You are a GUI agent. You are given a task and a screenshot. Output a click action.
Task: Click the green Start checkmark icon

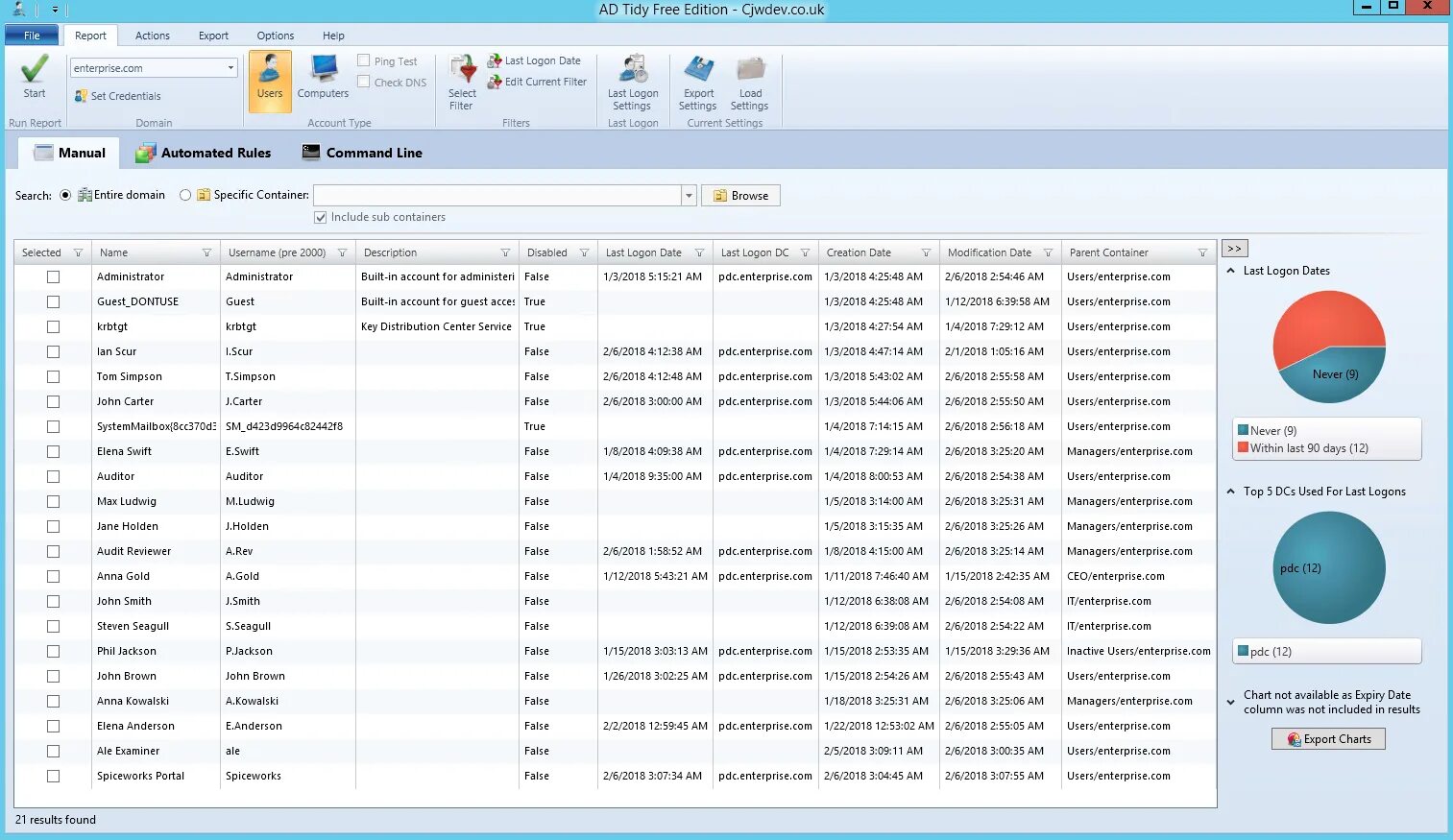(x=35, y=69)
